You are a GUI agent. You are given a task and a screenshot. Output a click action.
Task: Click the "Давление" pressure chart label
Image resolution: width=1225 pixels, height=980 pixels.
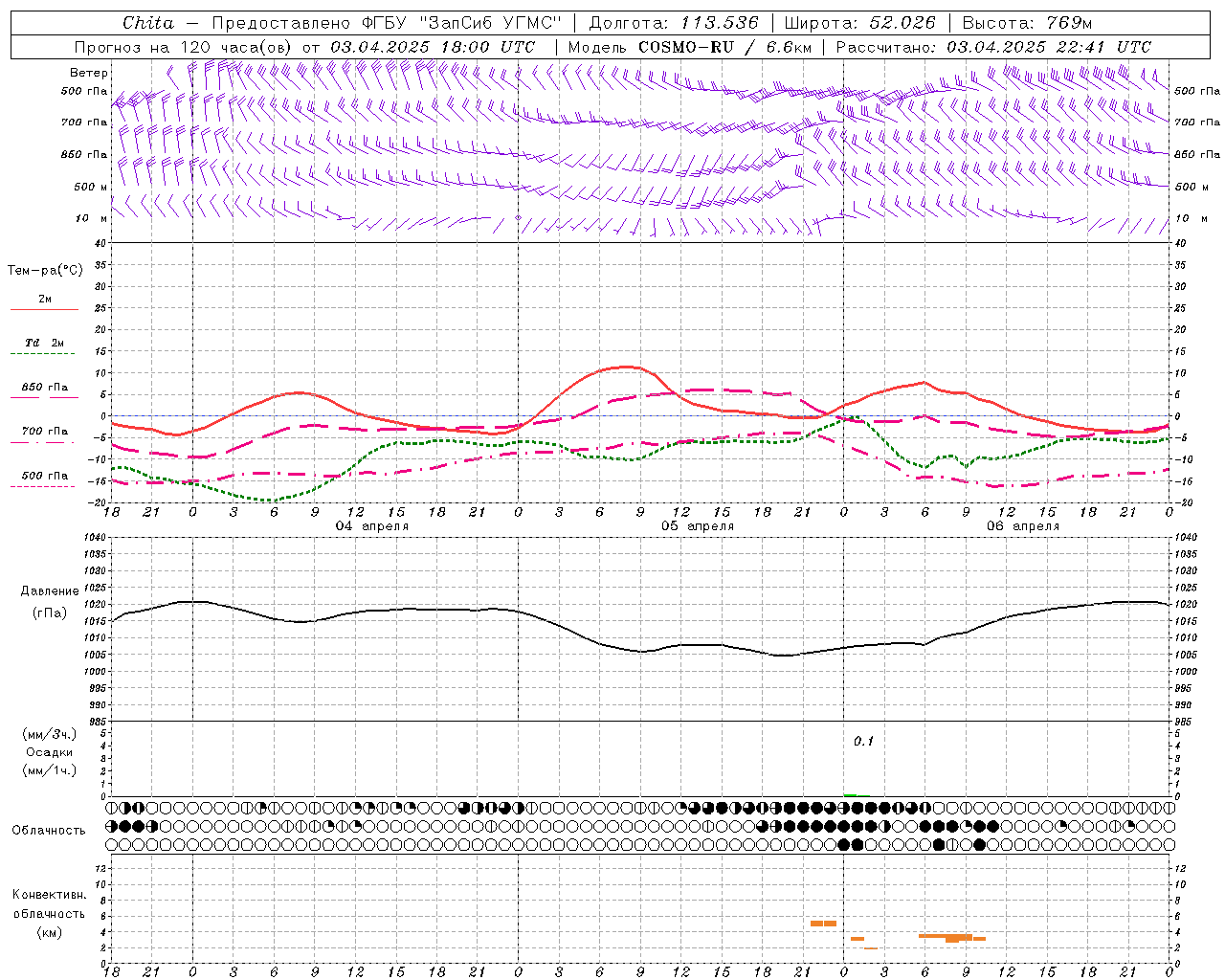[x=50, y=591]
